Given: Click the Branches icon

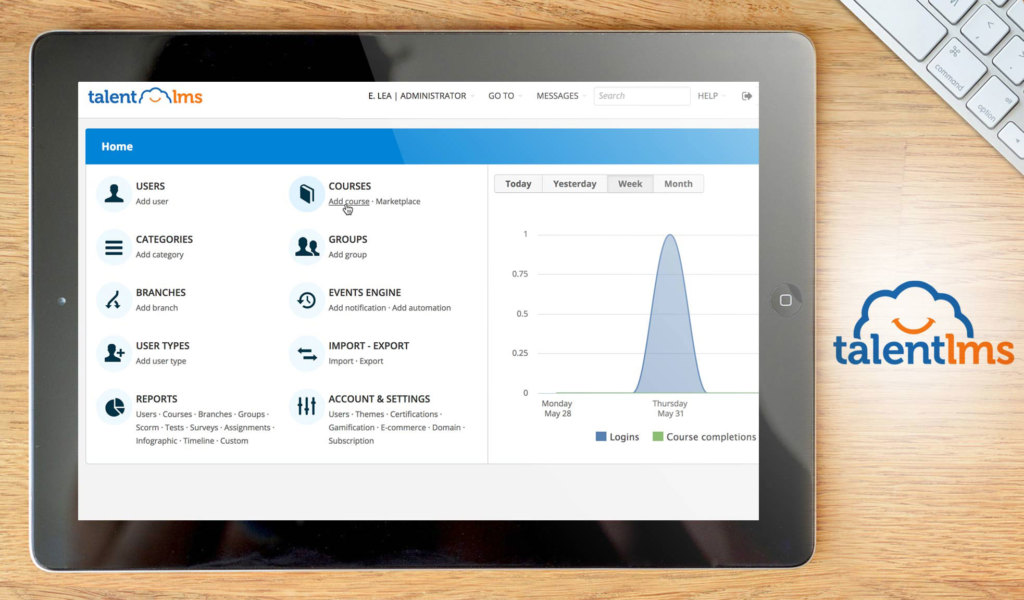Looking at the screenshot, I should point(114,300).
